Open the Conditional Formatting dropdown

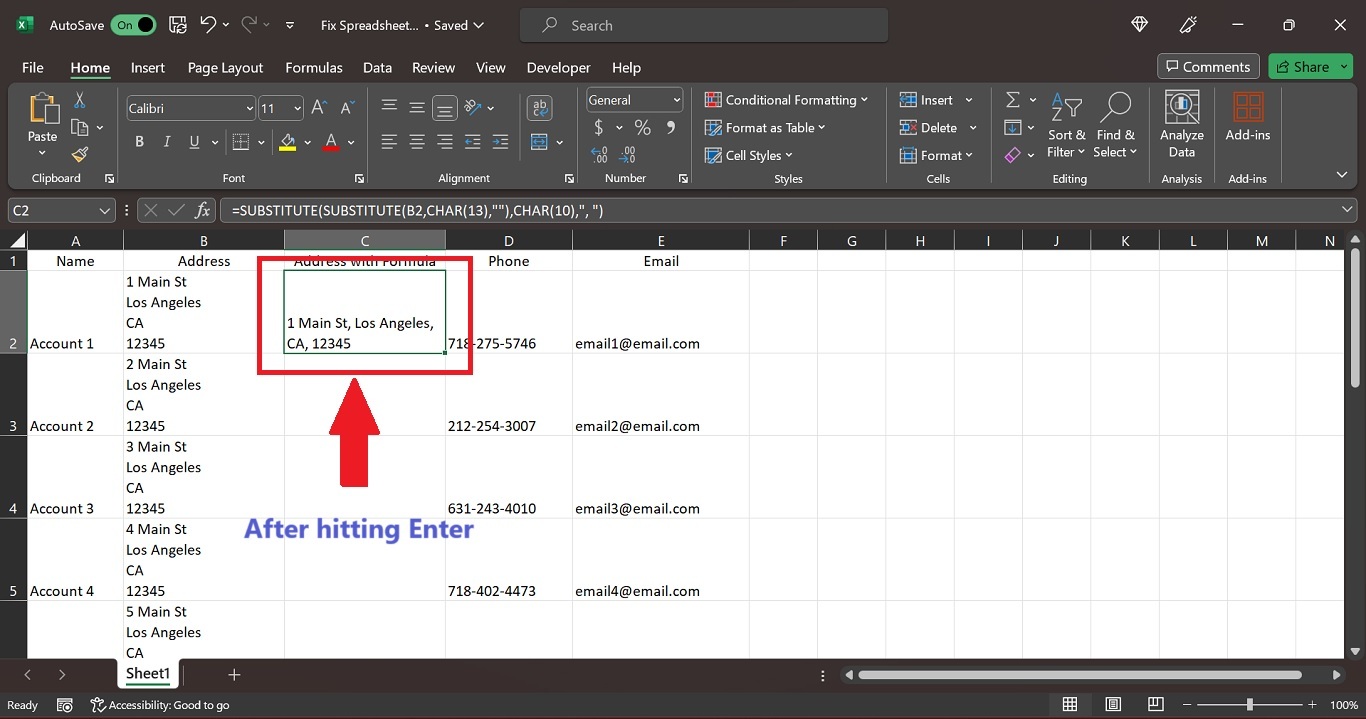(786, 100)
